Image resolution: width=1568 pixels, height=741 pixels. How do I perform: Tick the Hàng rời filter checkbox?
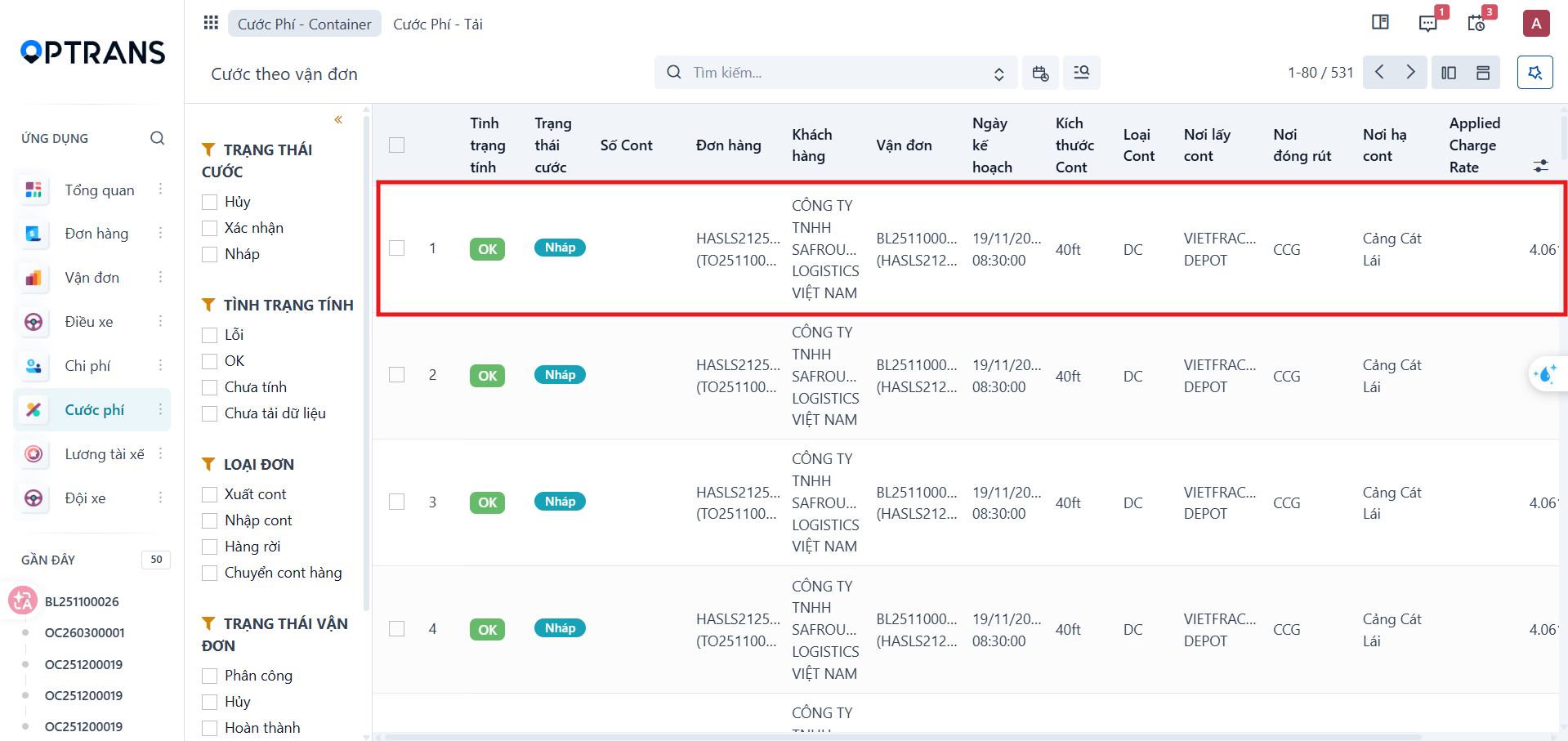(210, 547)
